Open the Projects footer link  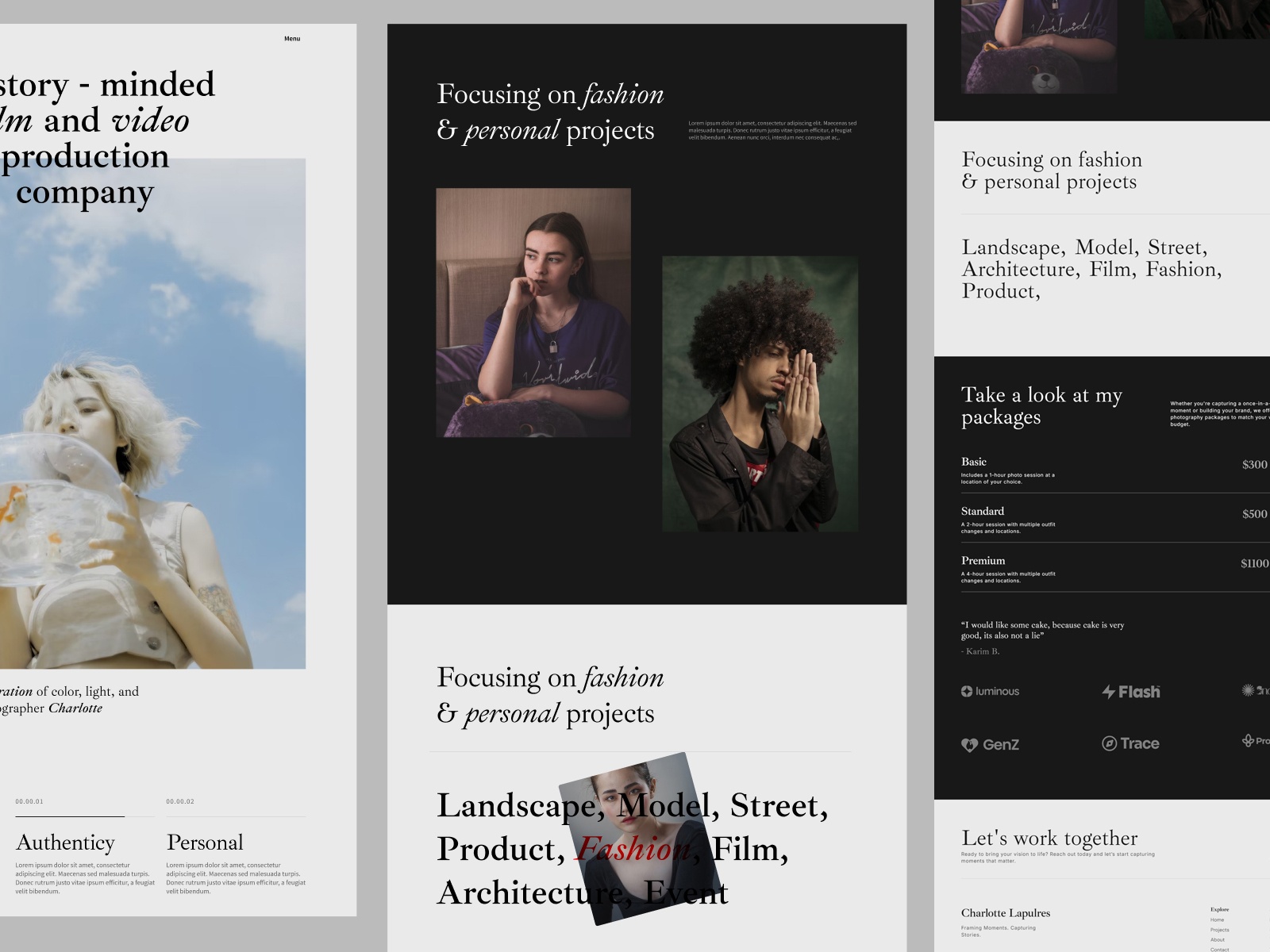(x=1219, y=930)
